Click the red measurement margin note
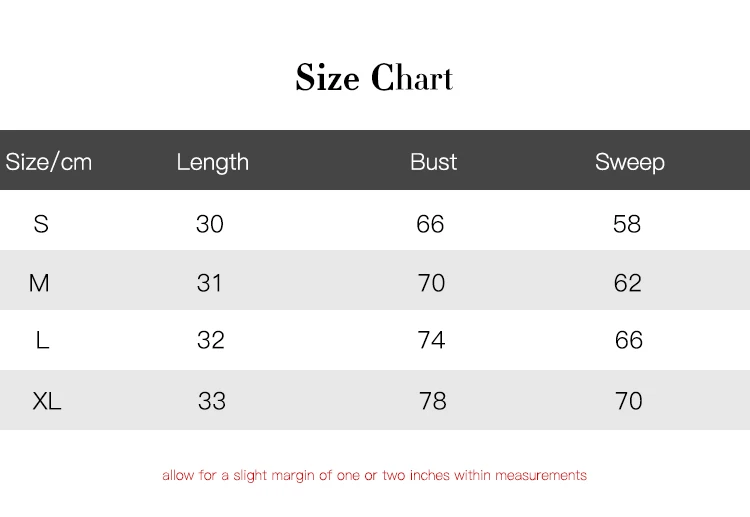This screenshot has height=517, width=750. point(374,475)
